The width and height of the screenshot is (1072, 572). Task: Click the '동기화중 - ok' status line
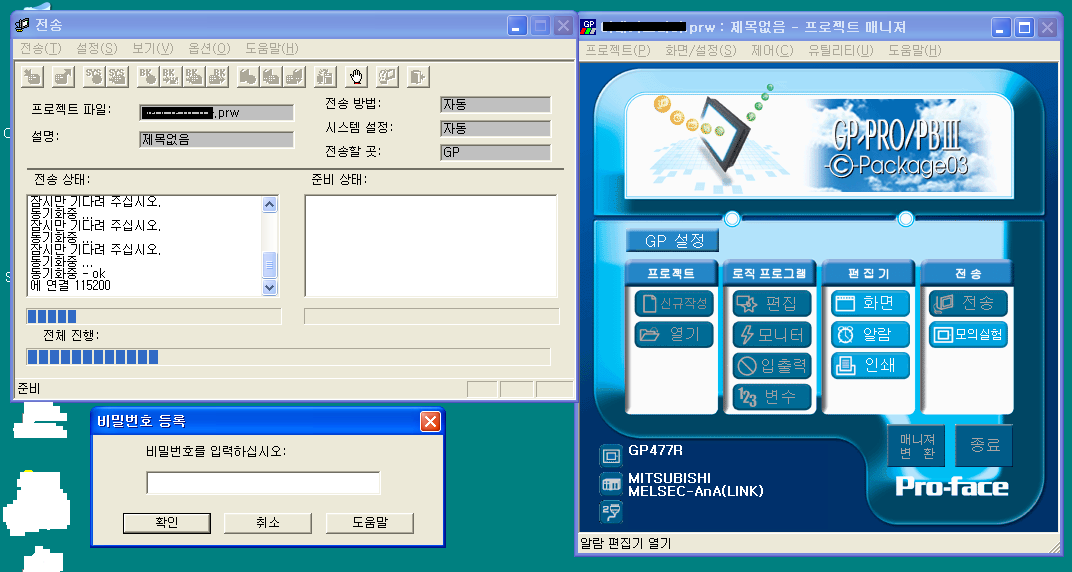tap(69, 274)
